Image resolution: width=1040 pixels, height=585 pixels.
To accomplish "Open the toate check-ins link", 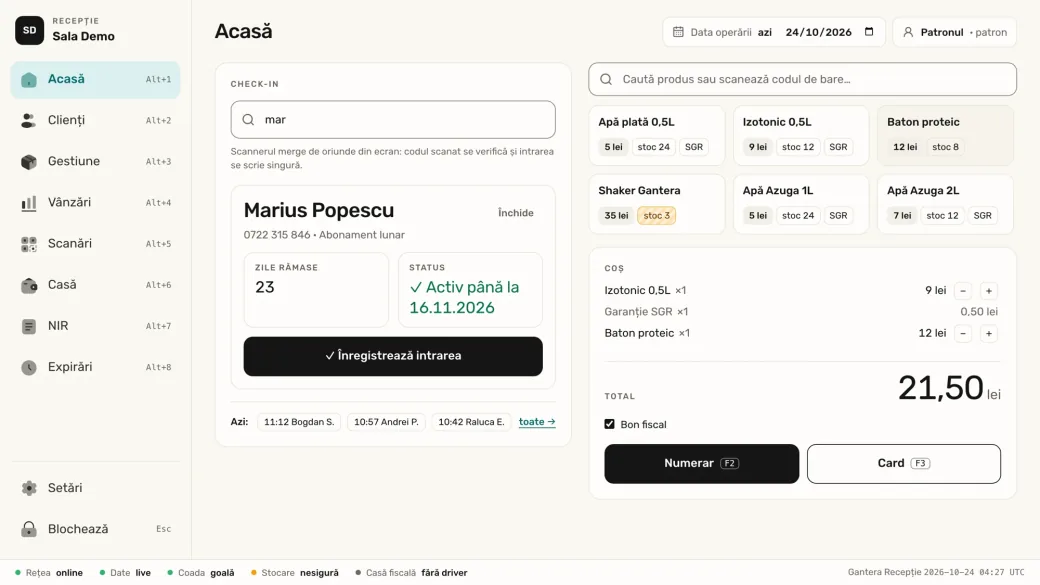I will [537, 422].
